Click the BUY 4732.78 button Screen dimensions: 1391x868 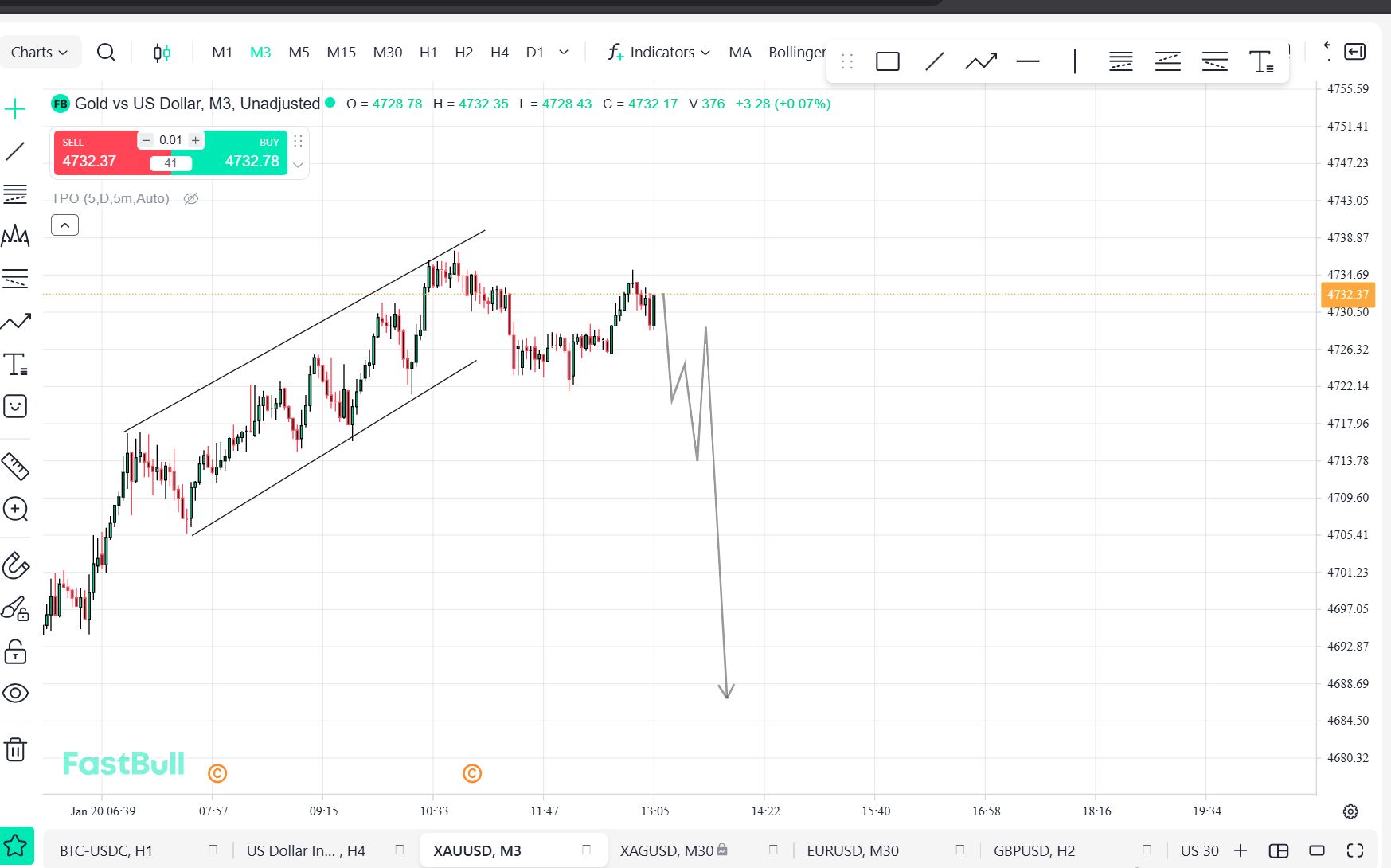(x=247, y=153)
